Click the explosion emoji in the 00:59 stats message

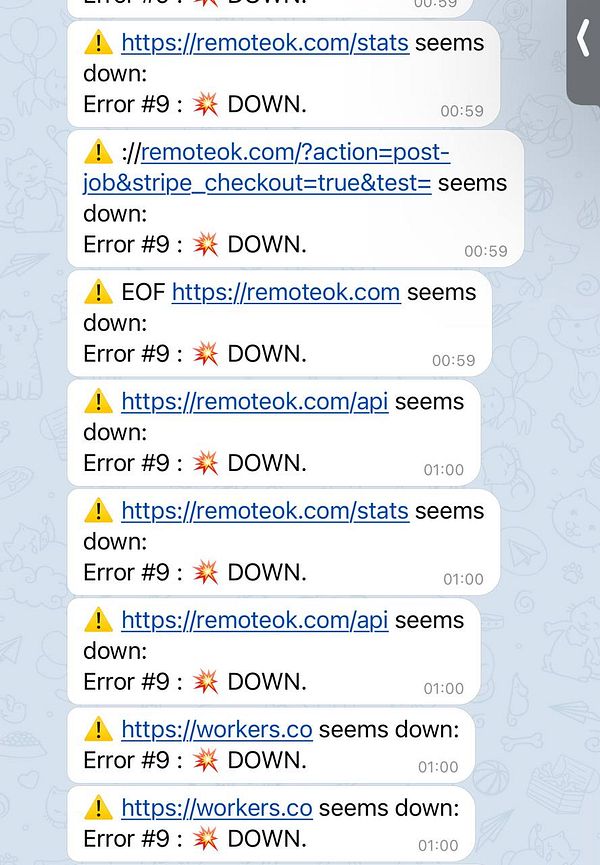pyautogui.click(x=205, y=104)
